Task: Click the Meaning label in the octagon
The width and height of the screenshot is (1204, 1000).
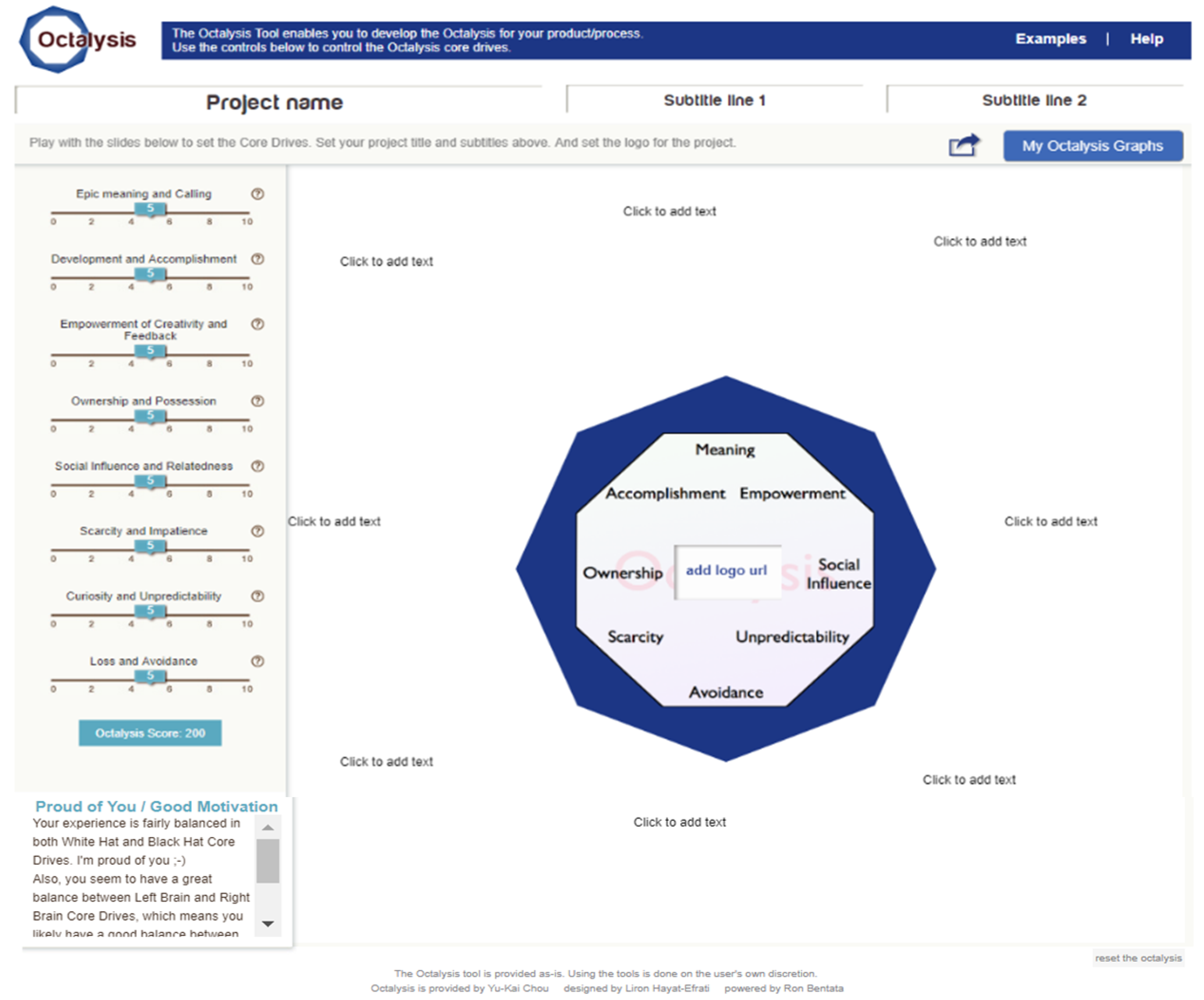Action: (725, 450)
